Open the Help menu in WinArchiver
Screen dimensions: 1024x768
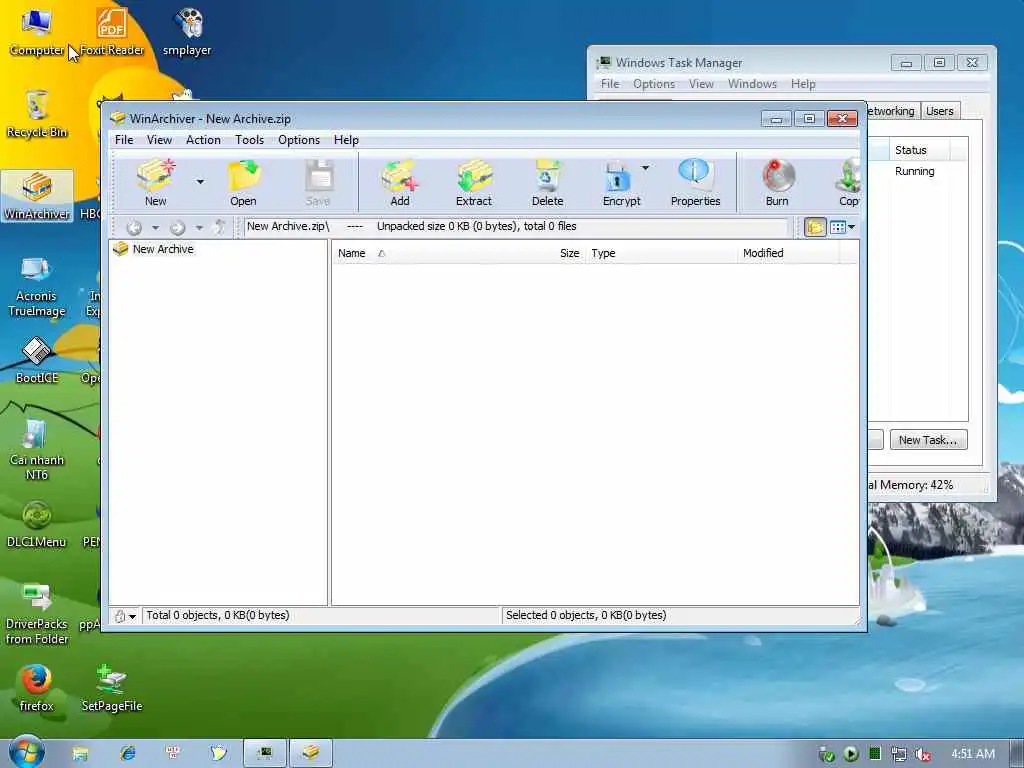point(346,140)
